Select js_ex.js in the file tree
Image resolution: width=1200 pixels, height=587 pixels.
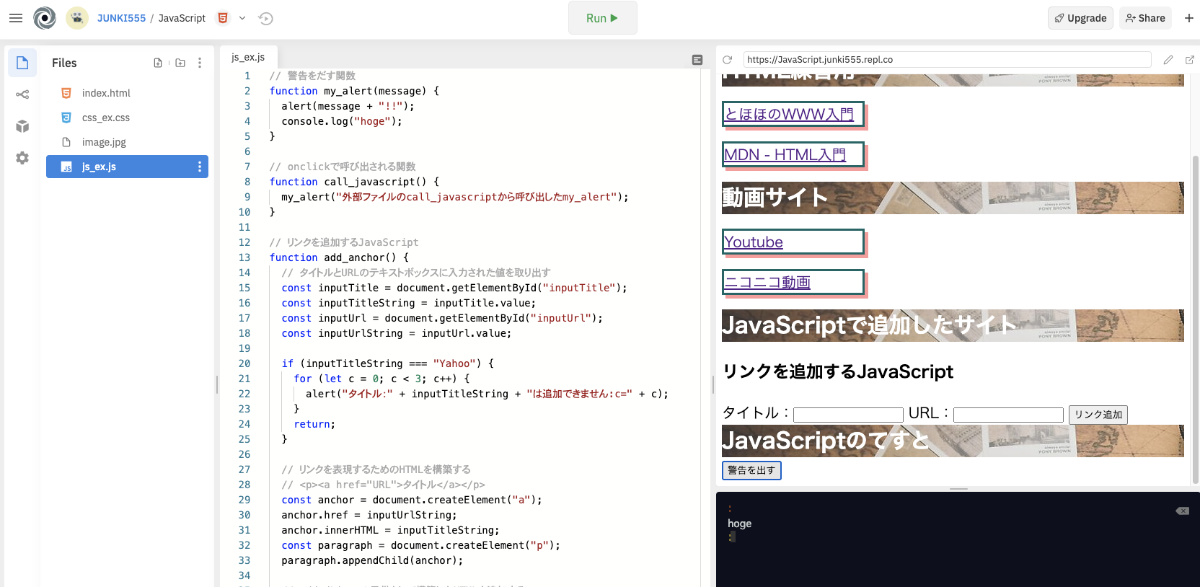click(x=127, y=167)
